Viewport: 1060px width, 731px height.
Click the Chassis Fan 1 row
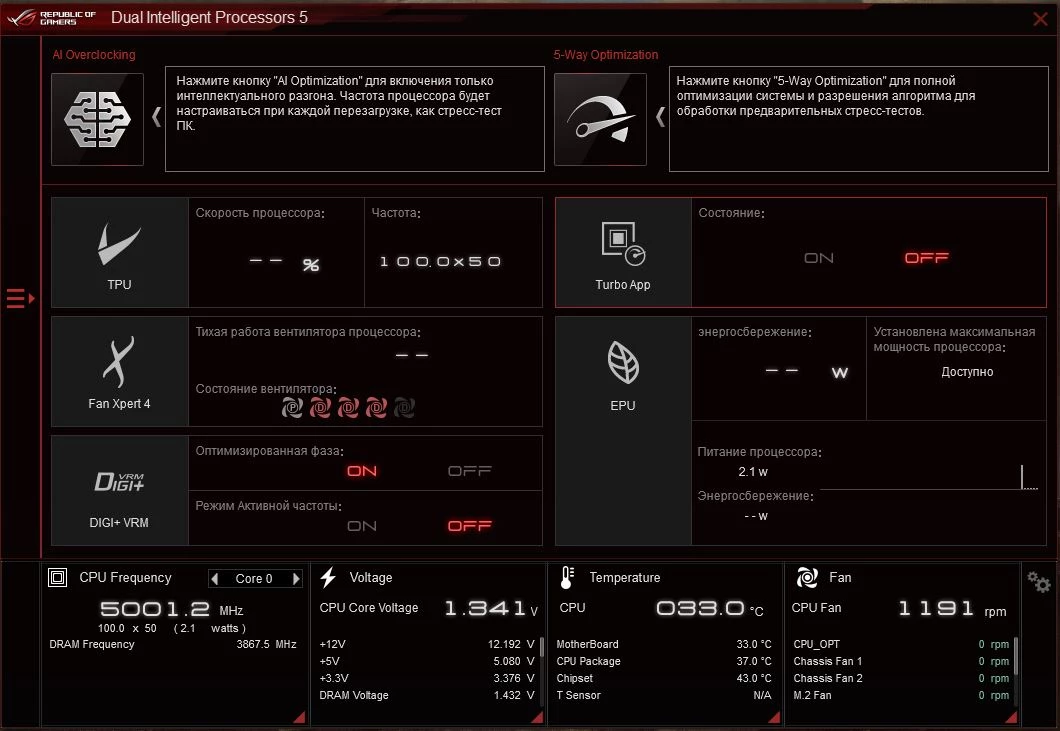click(x=901, y=661)
